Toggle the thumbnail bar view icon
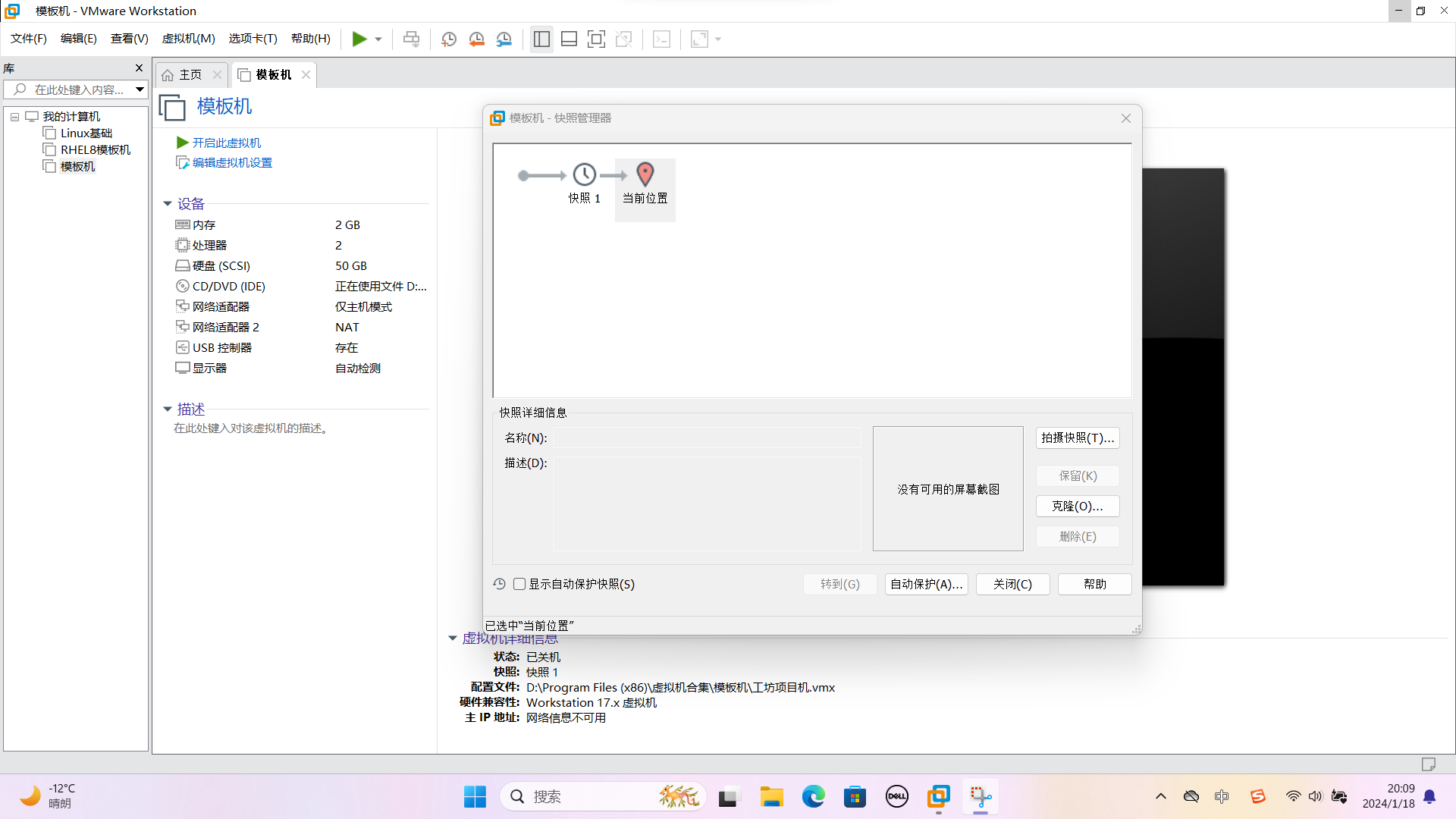The height and width of the screenshot is (819, 1456). (569, 39)
